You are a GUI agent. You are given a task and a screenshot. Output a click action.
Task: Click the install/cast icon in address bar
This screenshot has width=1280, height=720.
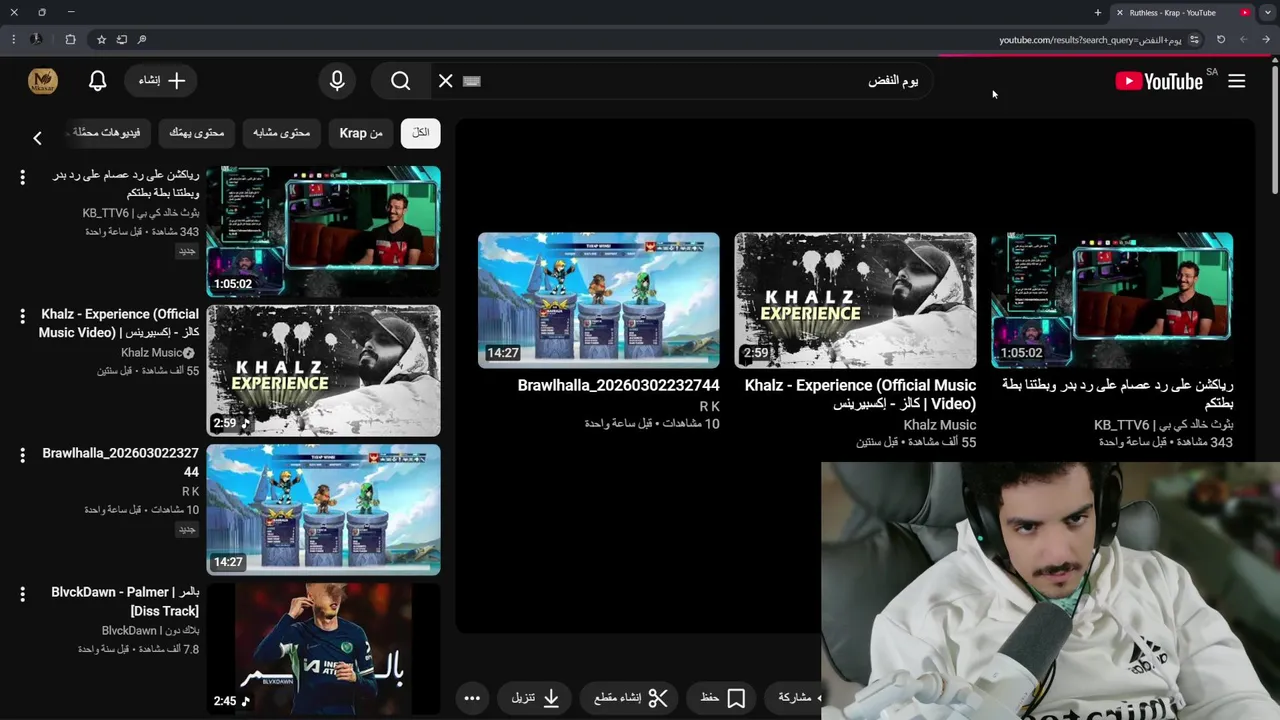pos(121,39)
